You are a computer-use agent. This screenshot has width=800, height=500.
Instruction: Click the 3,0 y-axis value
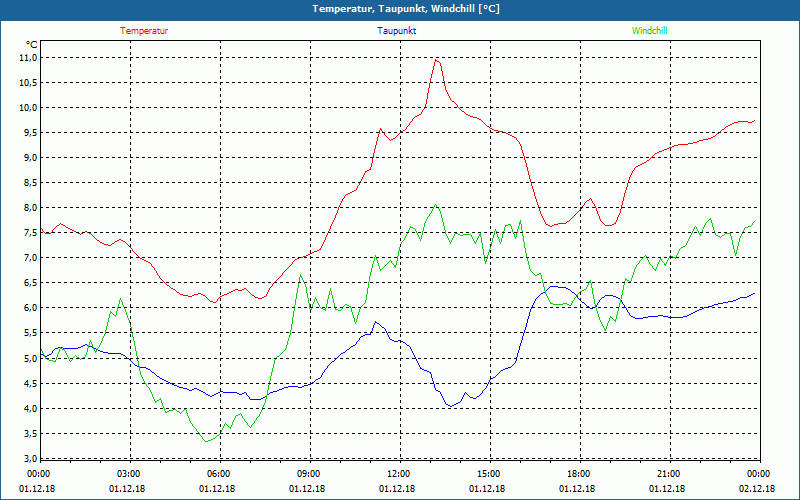31,458
